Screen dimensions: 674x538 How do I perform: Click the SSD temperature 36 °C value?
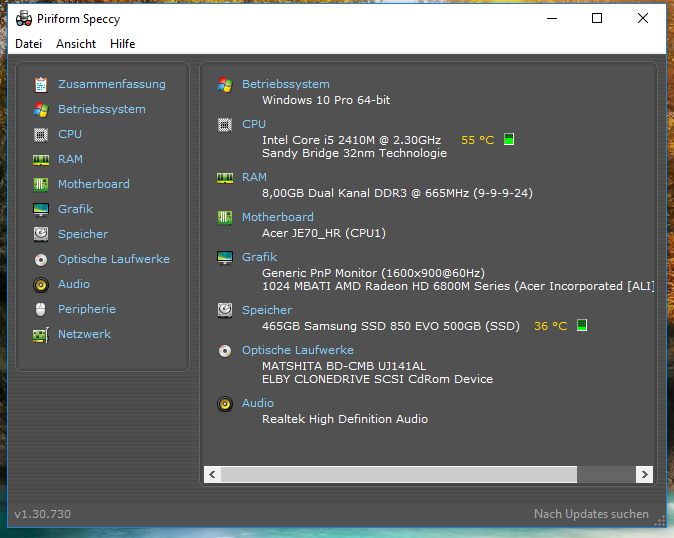point(551,326)
